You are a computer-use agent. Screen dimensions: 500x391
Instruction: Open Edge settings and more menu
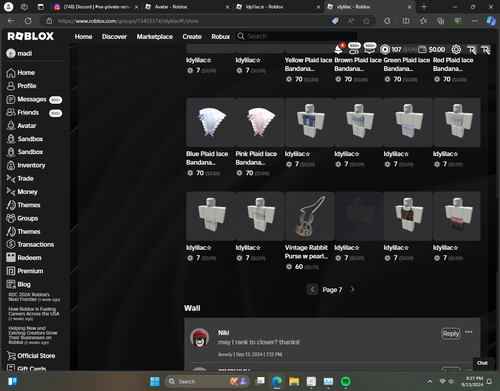click(475, 21)
